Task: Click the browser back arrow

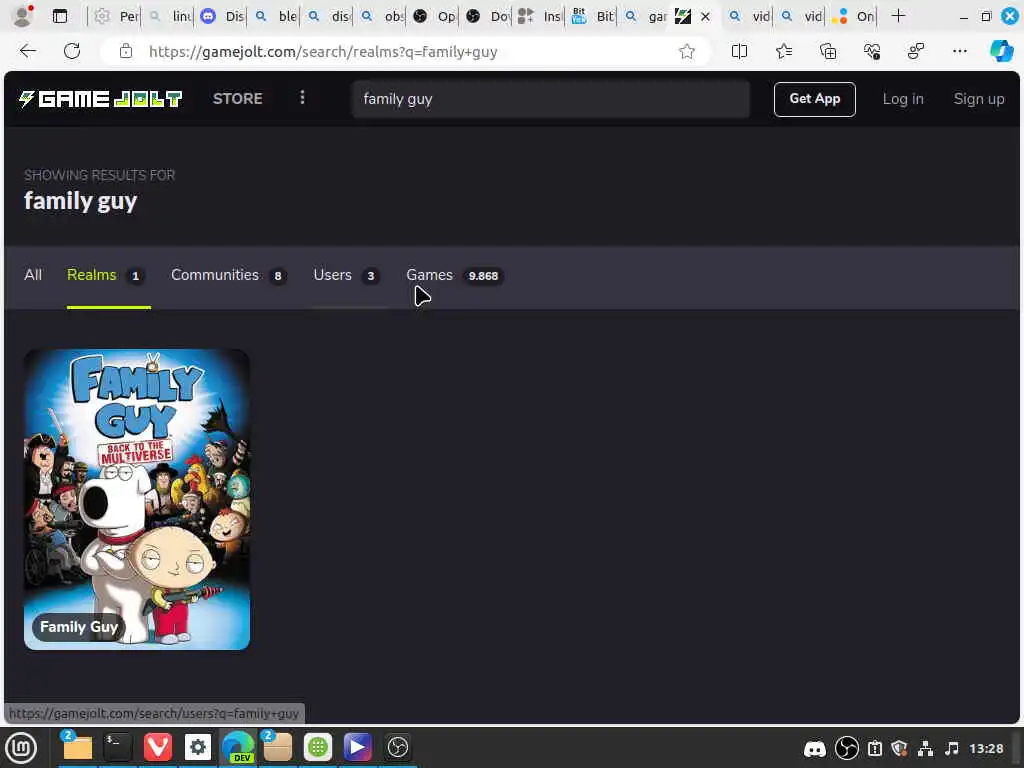Action: pyautogui.click(x=27, y=51)
